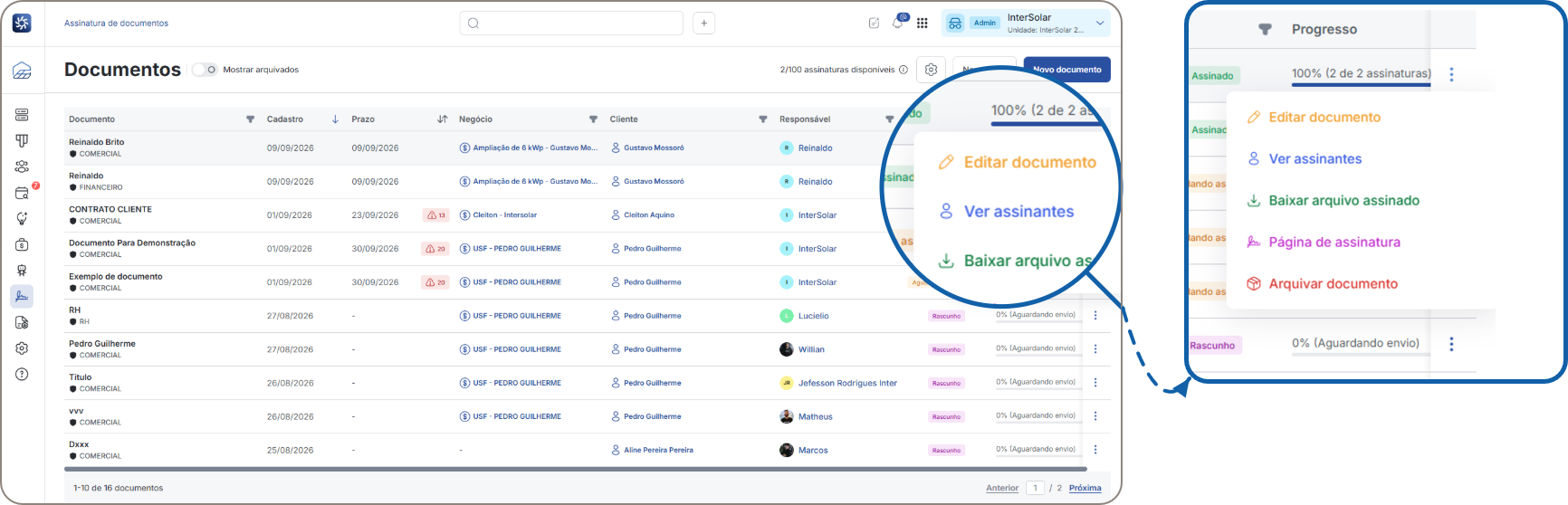Go to Próxima page link

tap(1085, 488)
